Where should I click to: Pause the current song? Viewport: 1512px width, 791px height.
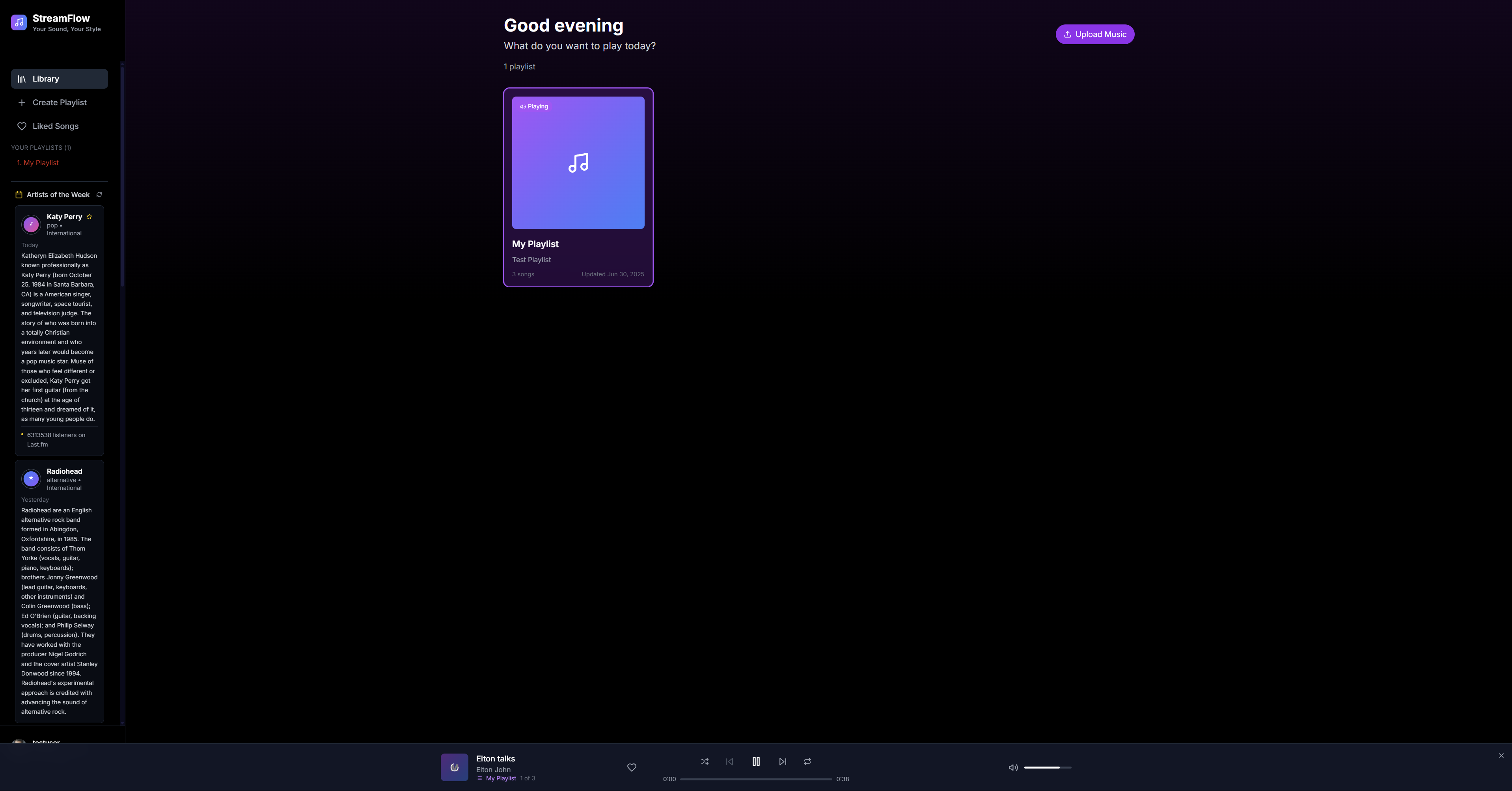pos(756,761)
